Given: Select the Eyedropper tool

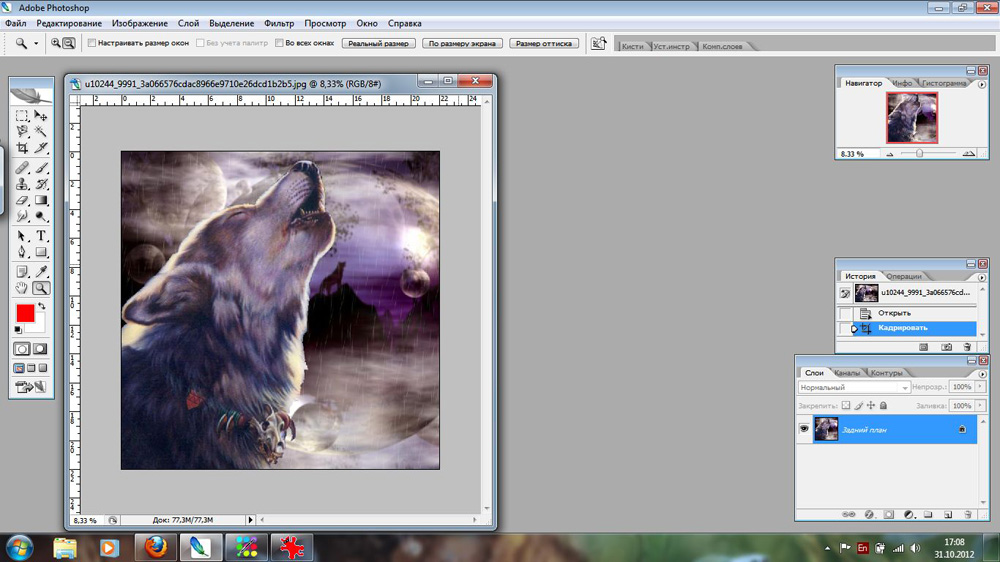Looking at the screenshot, I should (41, 272).
